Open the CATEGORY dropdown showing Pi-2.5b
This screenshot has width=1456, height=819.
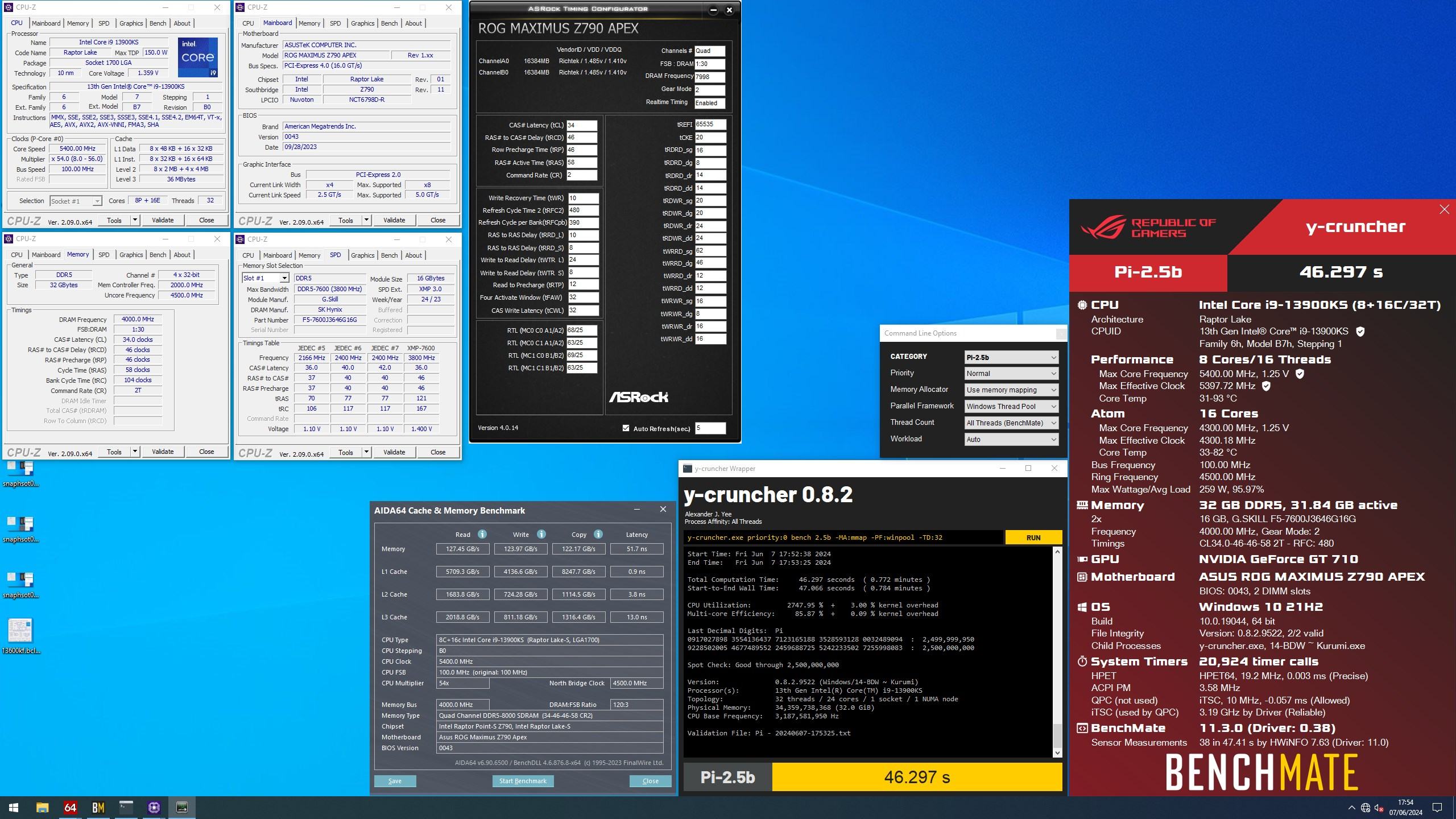pos(1012,357)
